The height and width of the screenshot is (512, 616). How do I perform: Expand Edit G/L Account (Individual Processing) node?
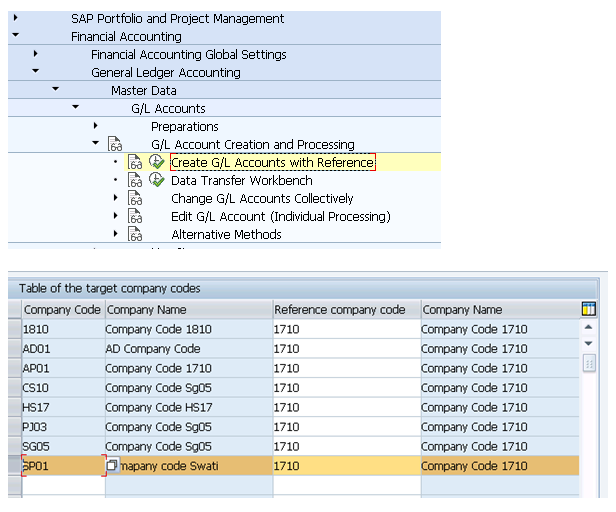pyautogui.click(x=116, y=216)
